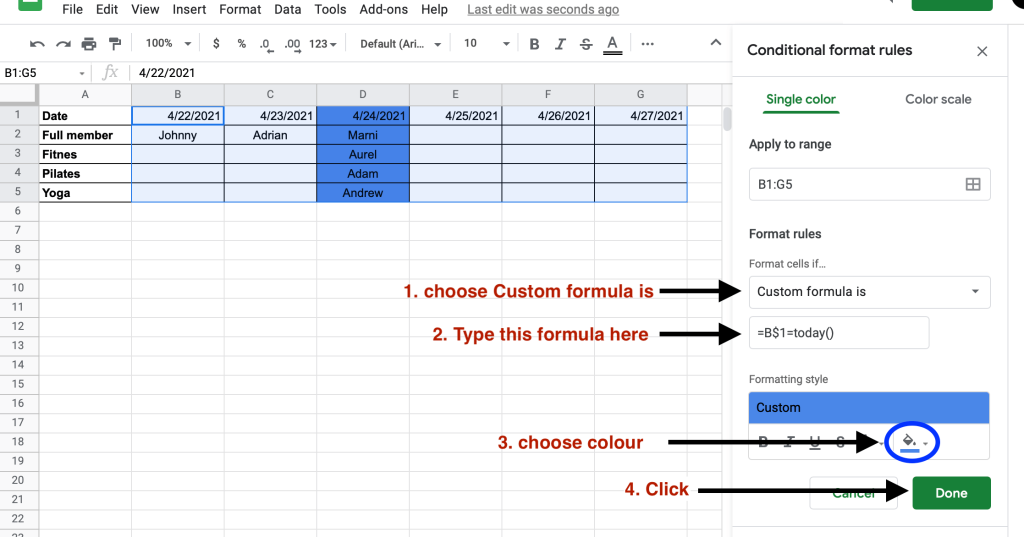Image resolution: width=1024 pixels, height=537 pixels.
Task: Click the Google Sheets home icon
Action: point(30,4)
